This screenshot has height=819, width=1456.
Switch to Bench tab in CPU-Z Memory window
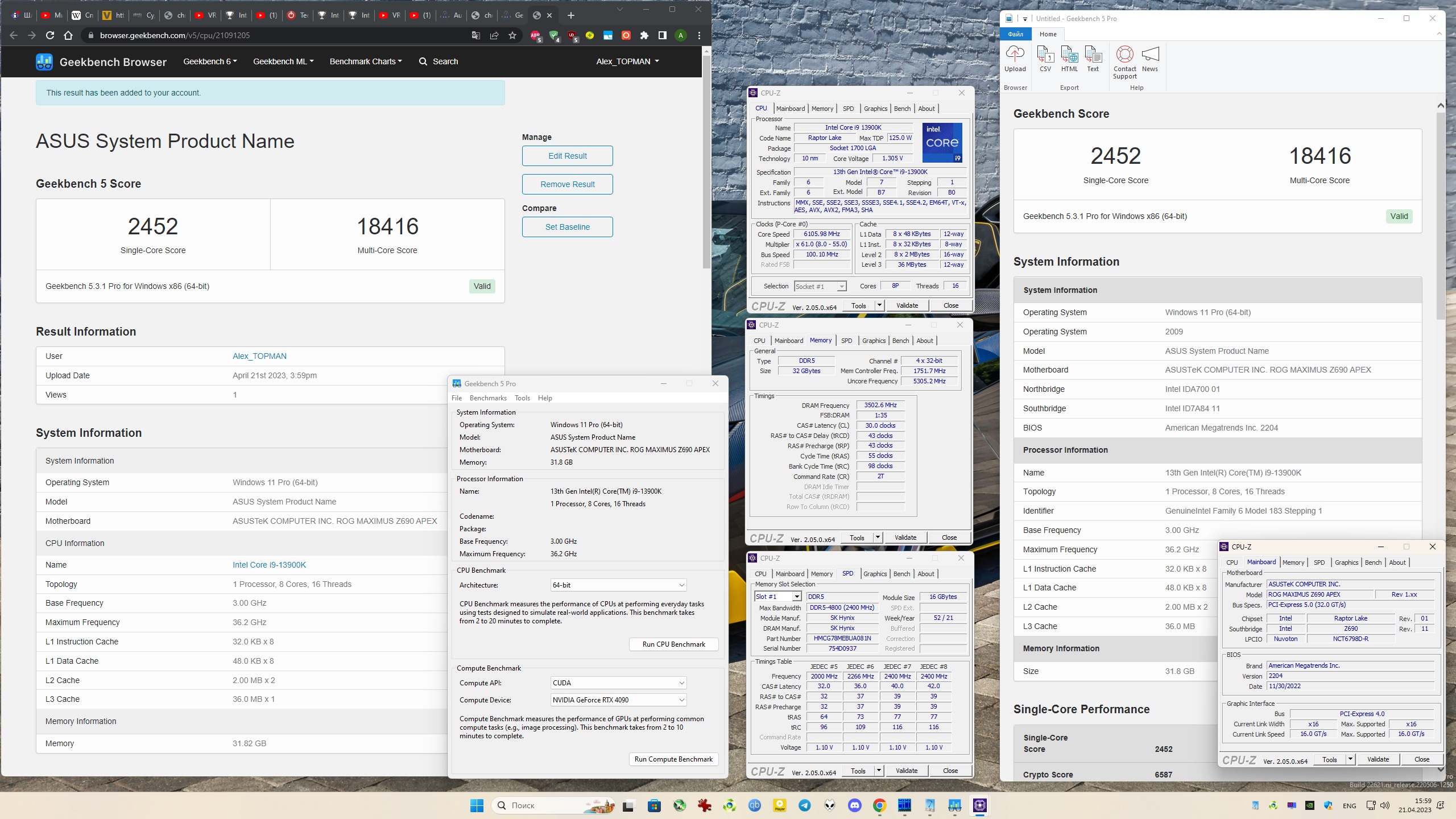900,341
